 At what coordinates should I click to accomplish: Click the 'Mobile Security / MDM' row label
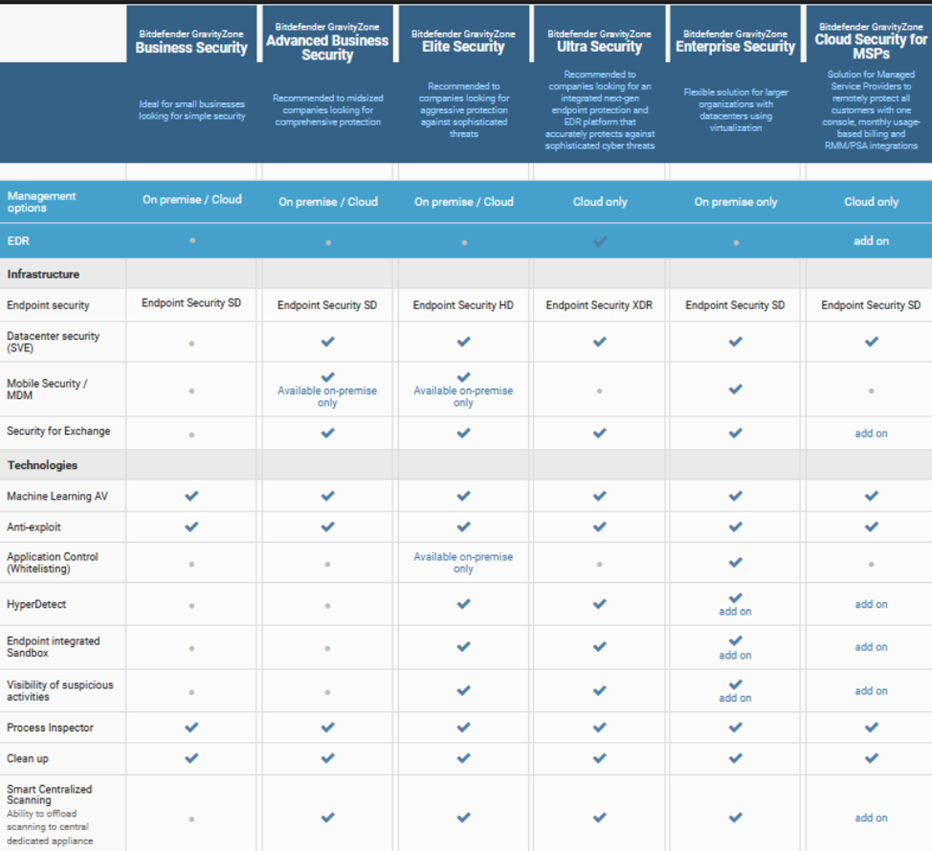tap(46, 389)
